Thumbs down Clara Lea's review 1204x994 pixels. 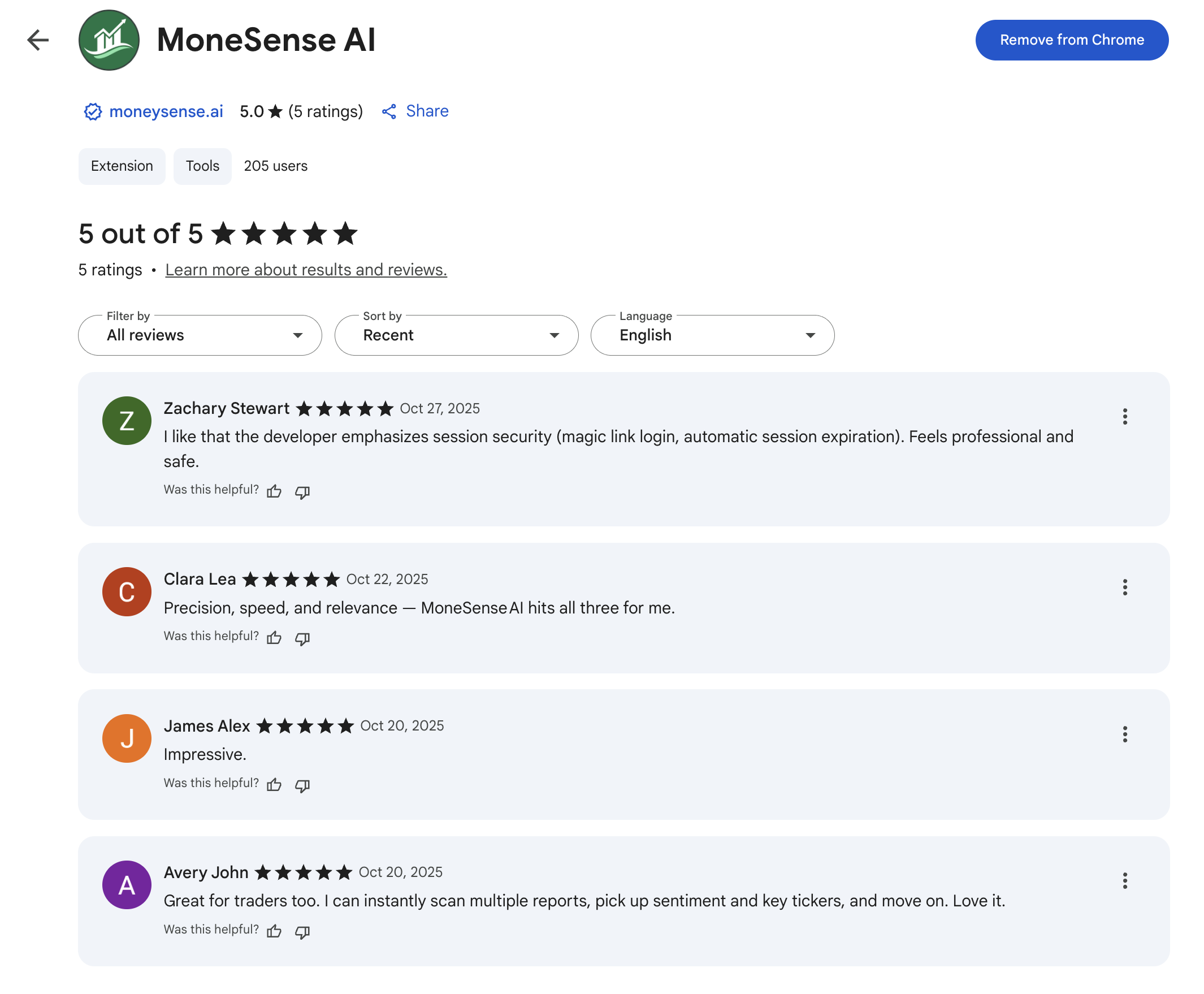pos(302,638)
